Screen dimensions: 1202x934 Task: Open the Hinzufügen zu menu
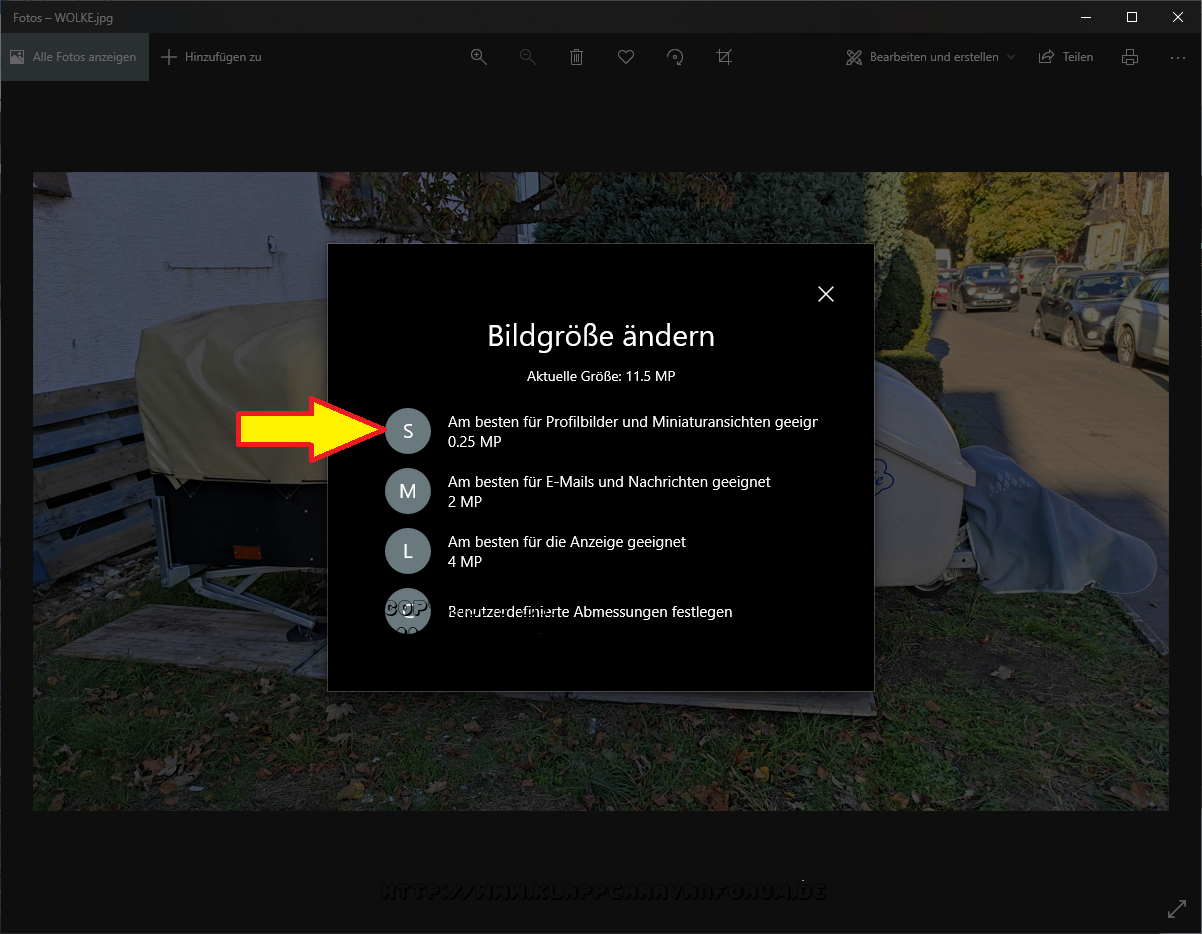tap(211, 57)
